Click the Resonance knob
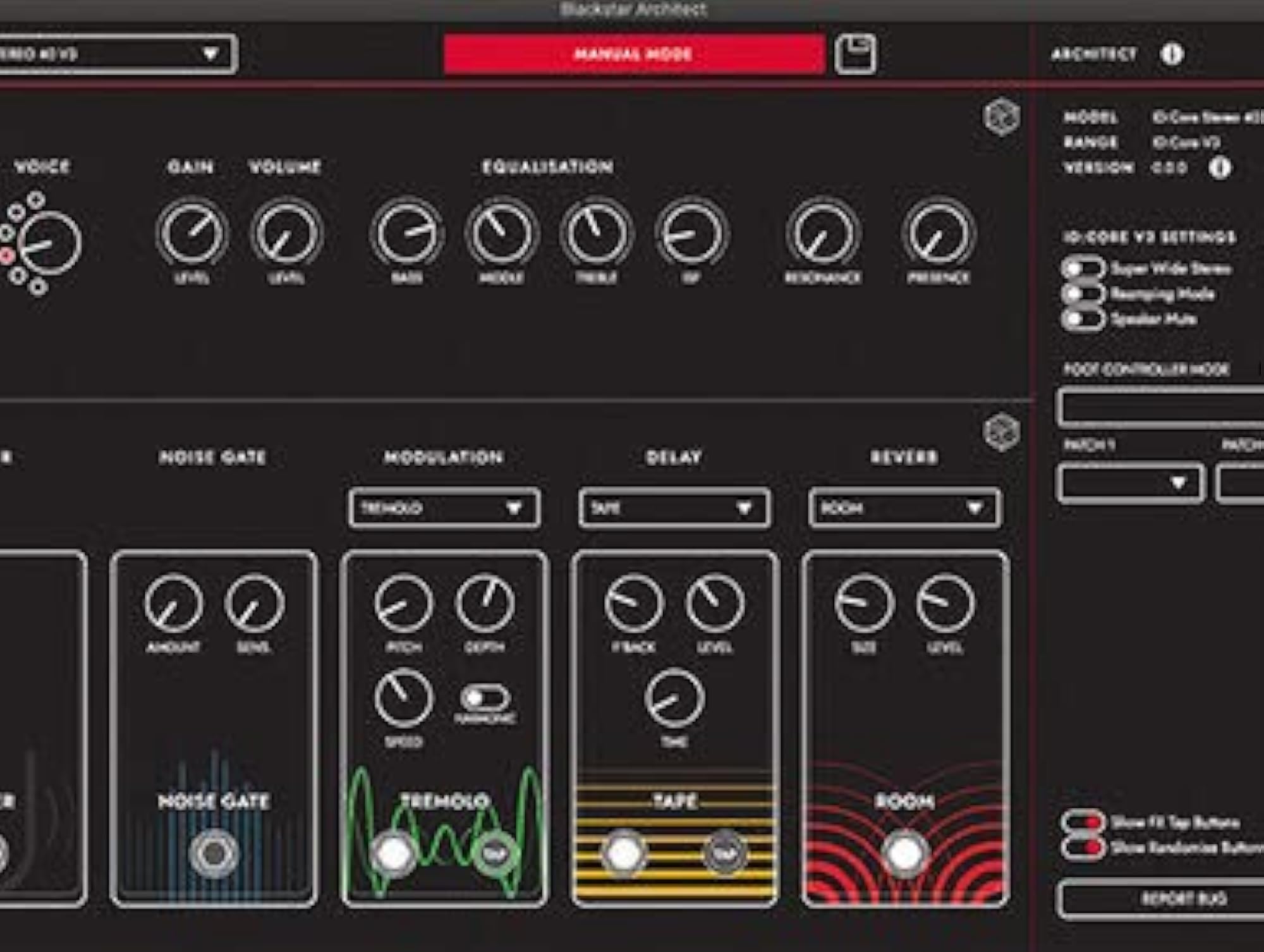The width and height of the screenshot is (1264, 952). point(822,233)
